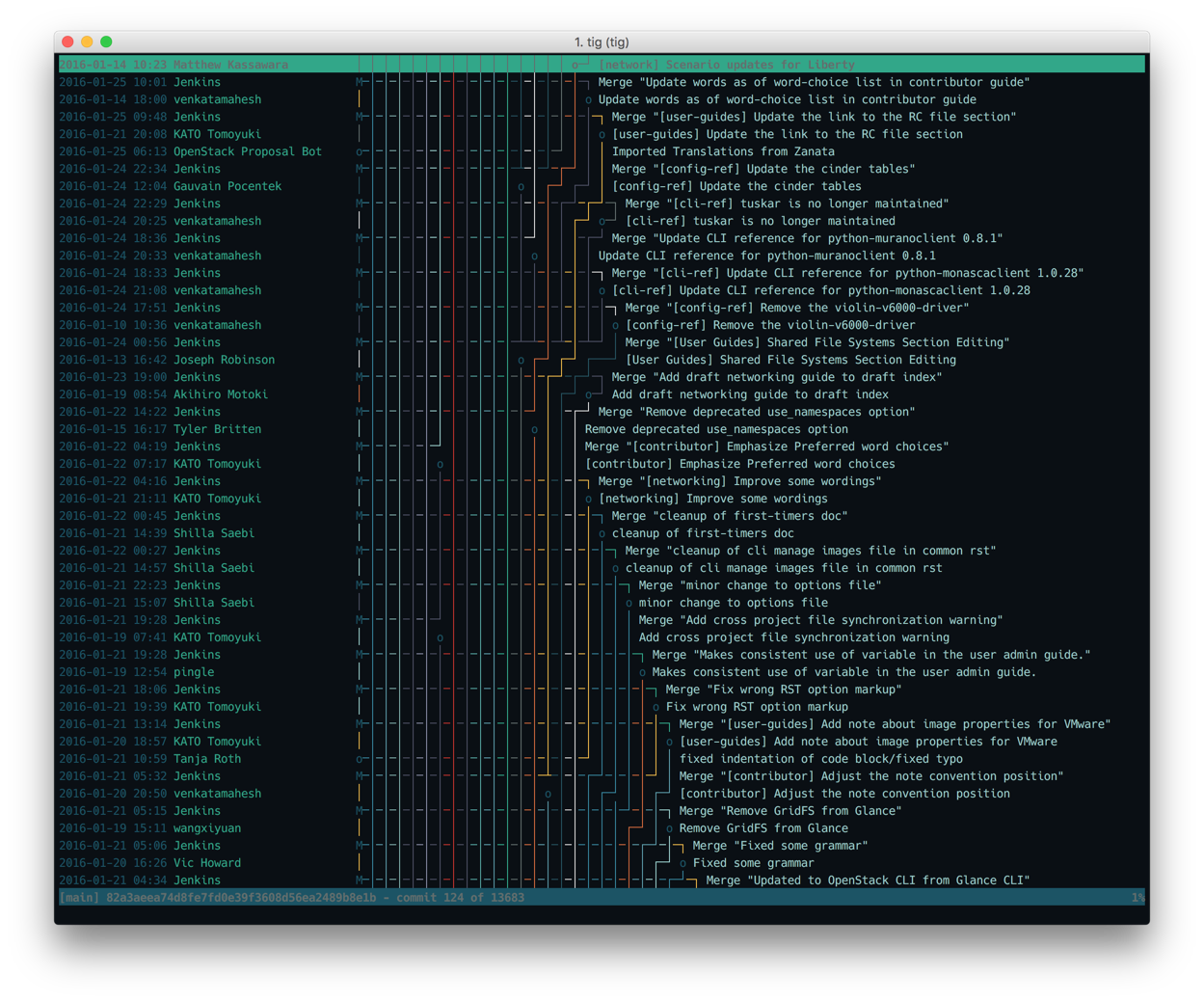Select Merge "Makes consistent use of variable" message
This screenshot has height=1002, width=1204.
[x=871, y=655]
